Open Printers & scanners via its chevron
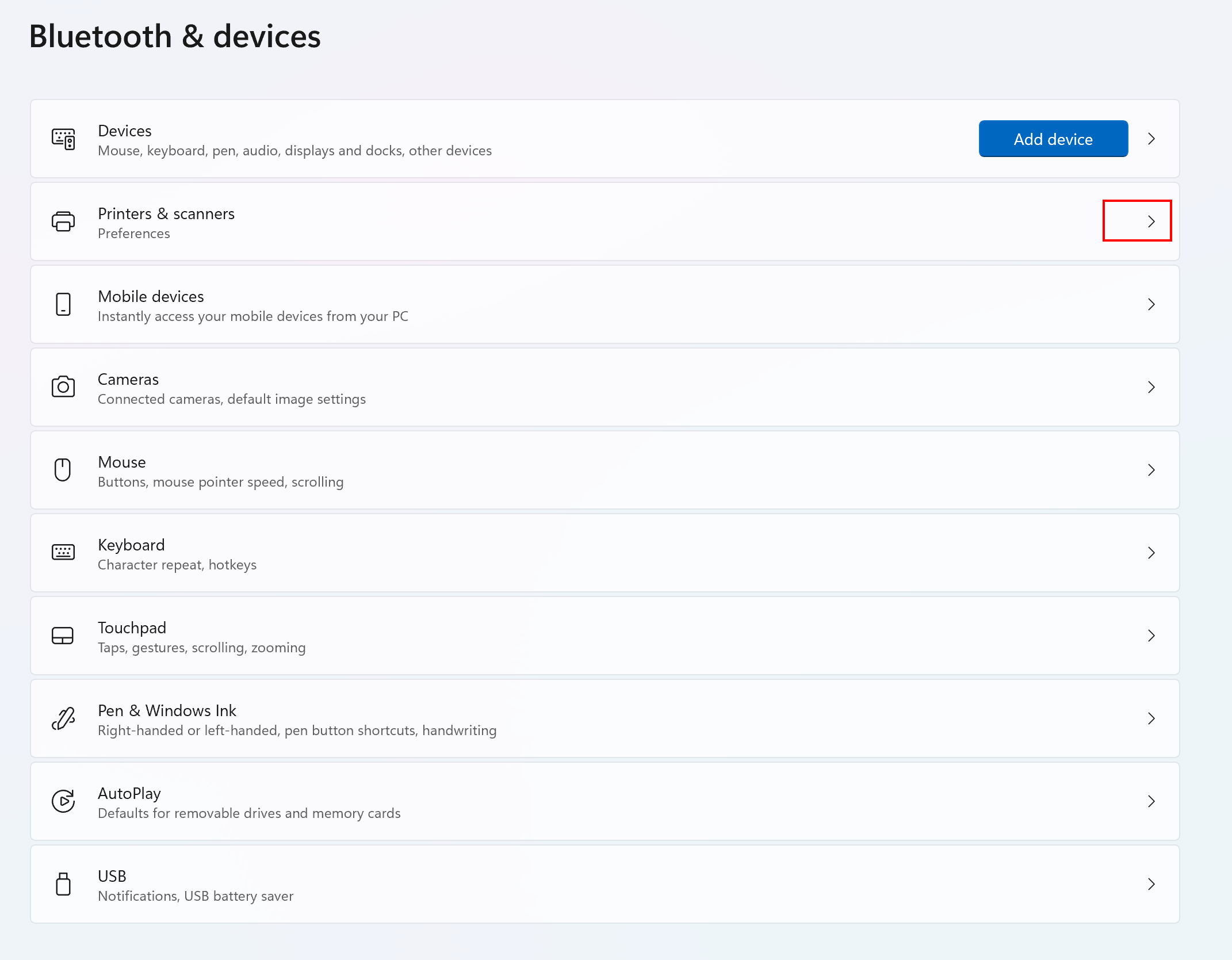The height and width of the screenshot is (960, 1232). coord(1151,221)
